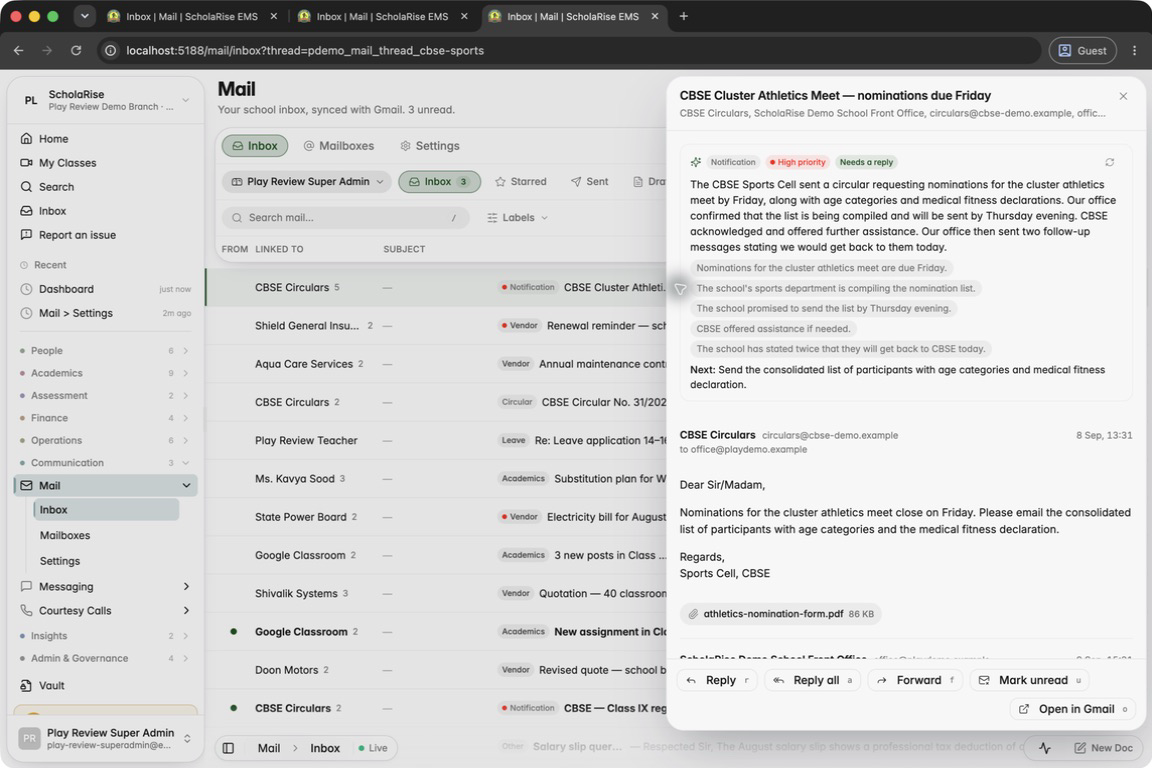Open the ScholaRise branch switcher dropdown
Image resolution: width=1152 pixels, height=768 pixels.
[x=105, y=100]
